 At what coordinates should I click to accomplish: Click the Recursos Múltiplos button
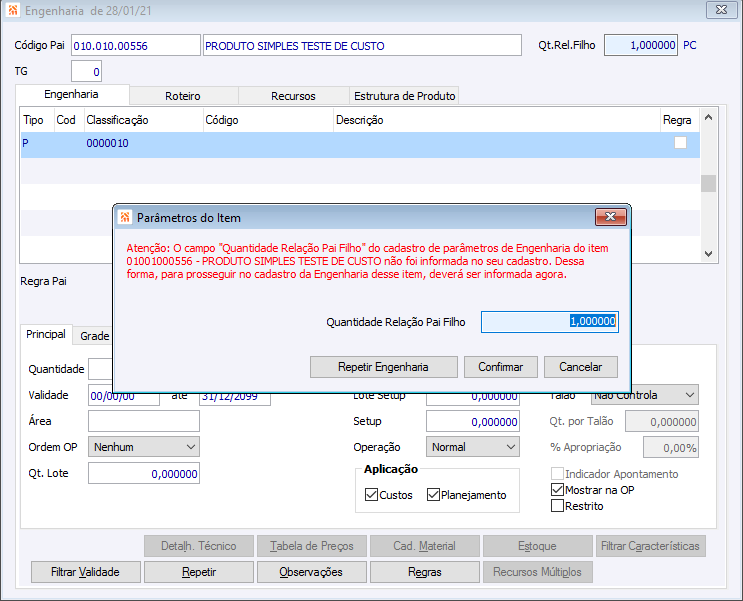click(x=537, y=572)
